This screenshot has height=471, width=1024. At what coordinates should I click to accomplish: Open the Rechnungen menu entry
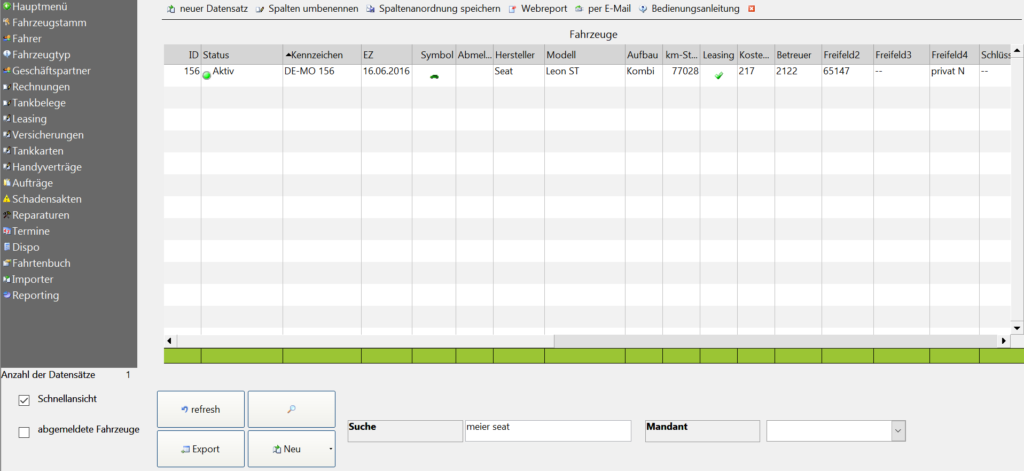pos(41,87)
